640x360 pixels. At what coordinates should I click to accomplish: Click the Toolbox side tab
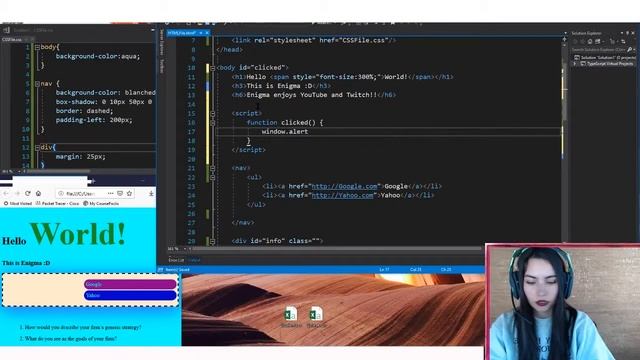162,66
